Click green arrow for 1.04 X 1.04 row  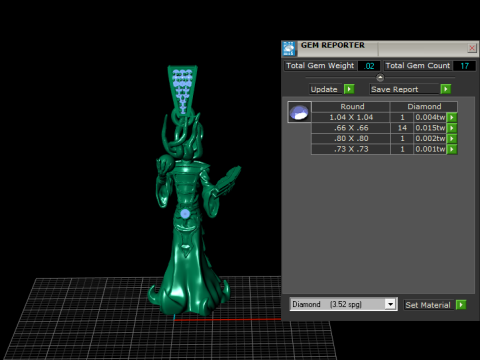click(x=452, y=117)
